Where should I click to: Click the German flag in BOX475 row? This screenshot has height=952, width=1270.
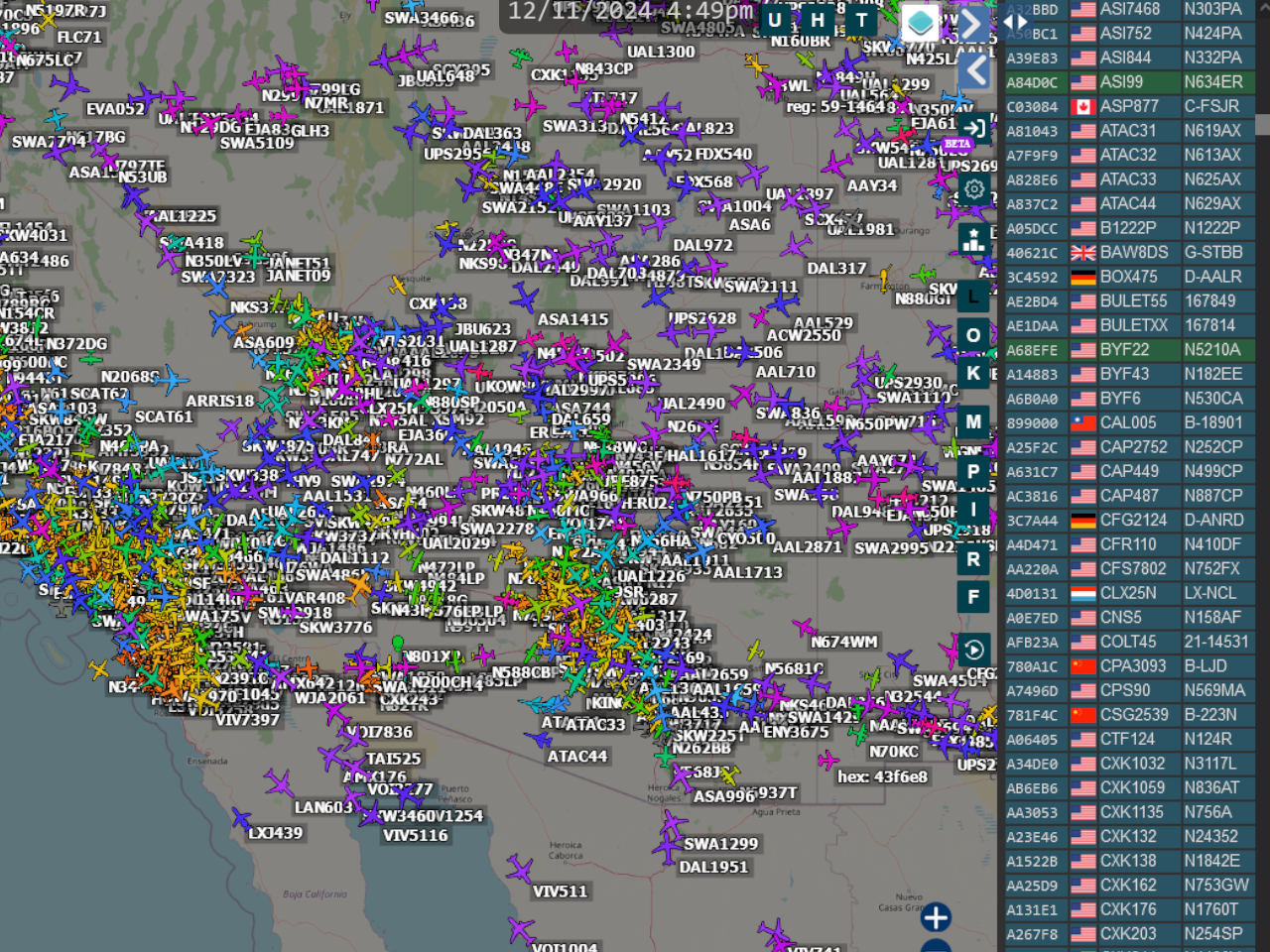pyautogui.click(x=1082, y=277)
